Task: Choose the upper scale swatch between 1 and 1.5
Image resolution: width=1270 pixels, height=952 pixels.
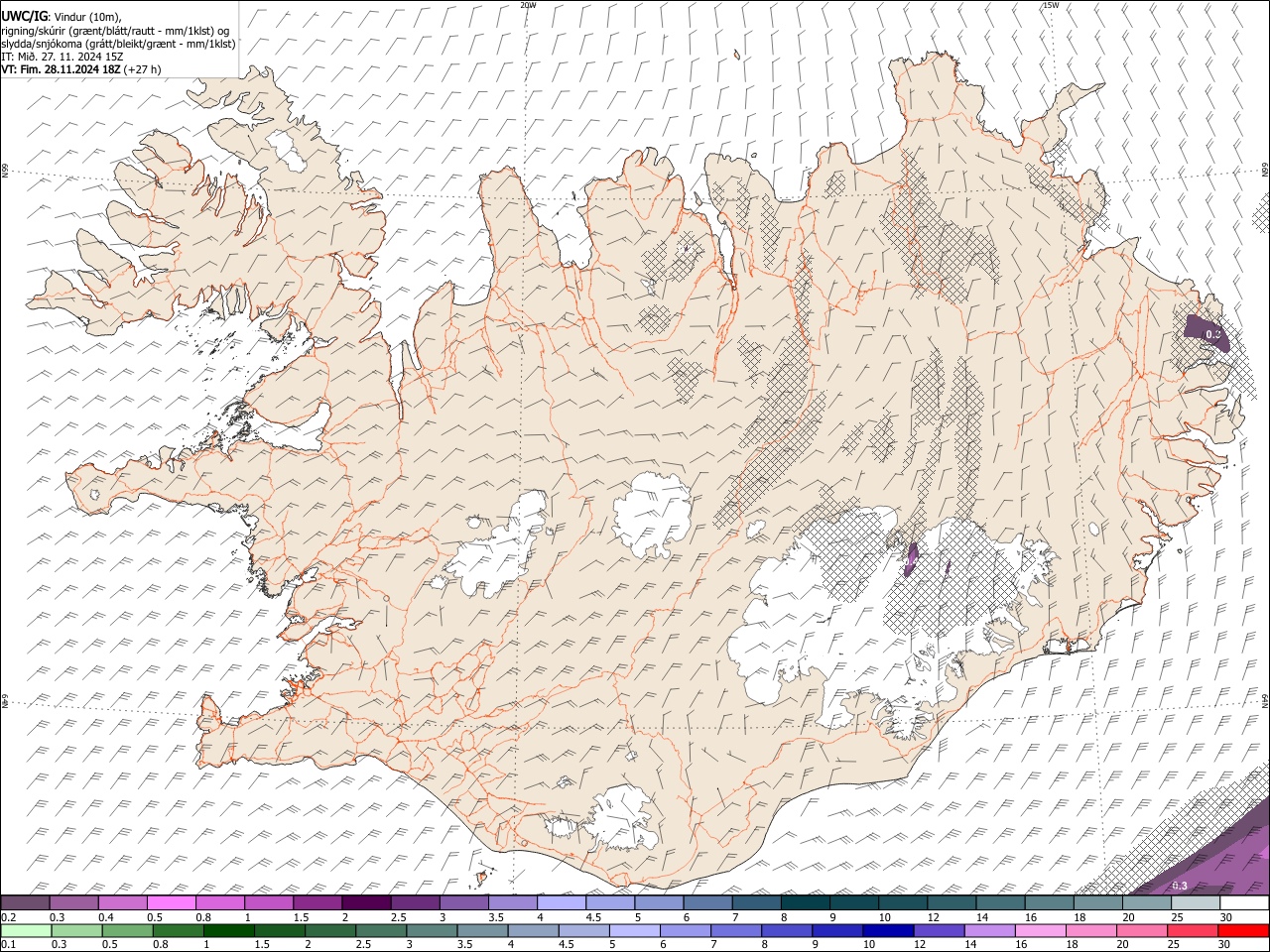Action: 269,902
